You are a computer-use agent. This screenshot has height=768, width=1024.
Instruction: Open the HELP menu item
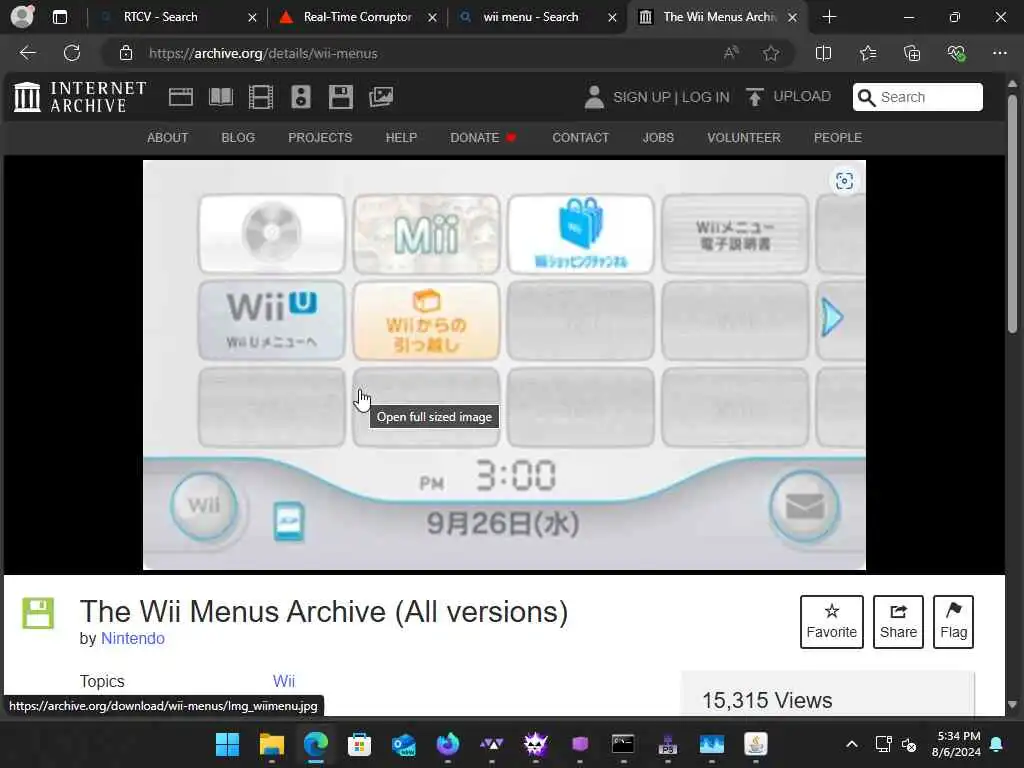[401, 138]
